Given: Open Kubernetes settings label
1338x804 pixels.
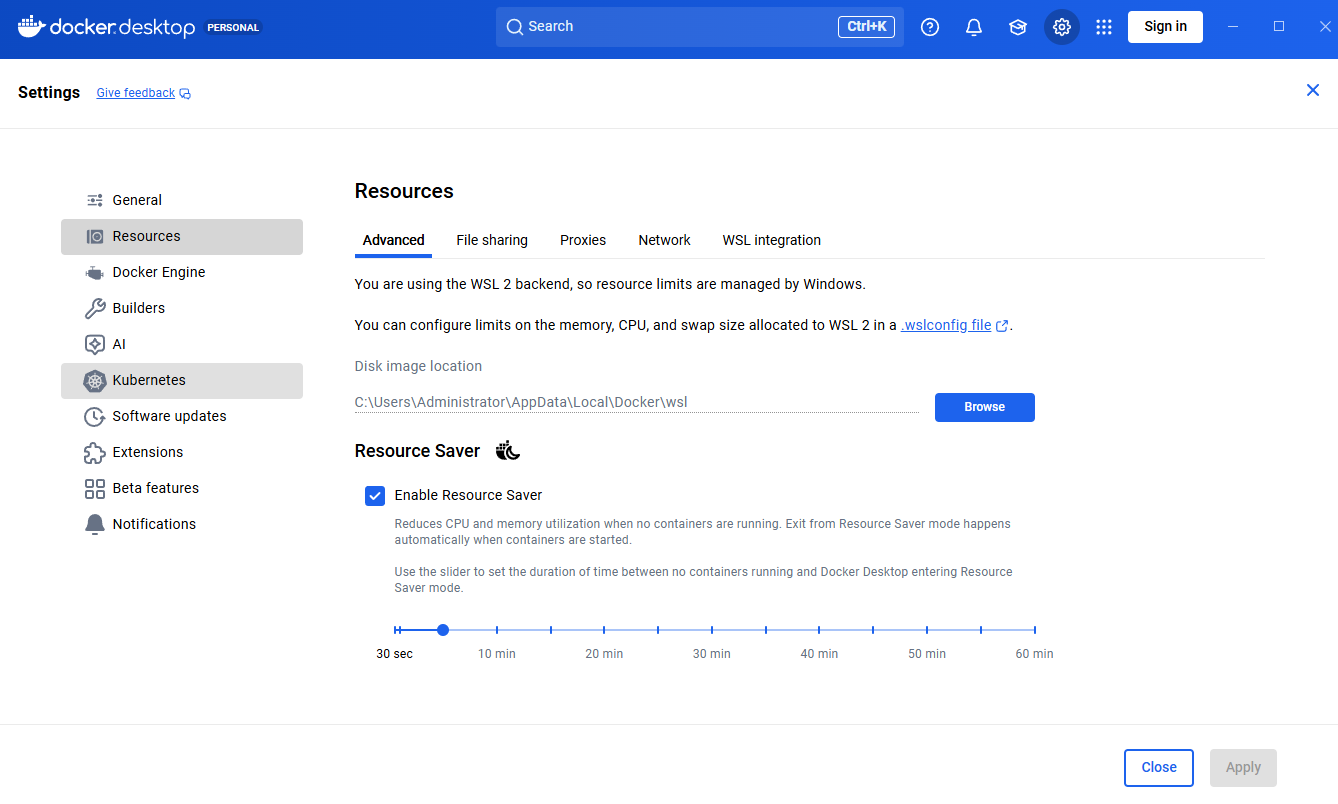Looking at the screenshot, I should pos(149,380).
